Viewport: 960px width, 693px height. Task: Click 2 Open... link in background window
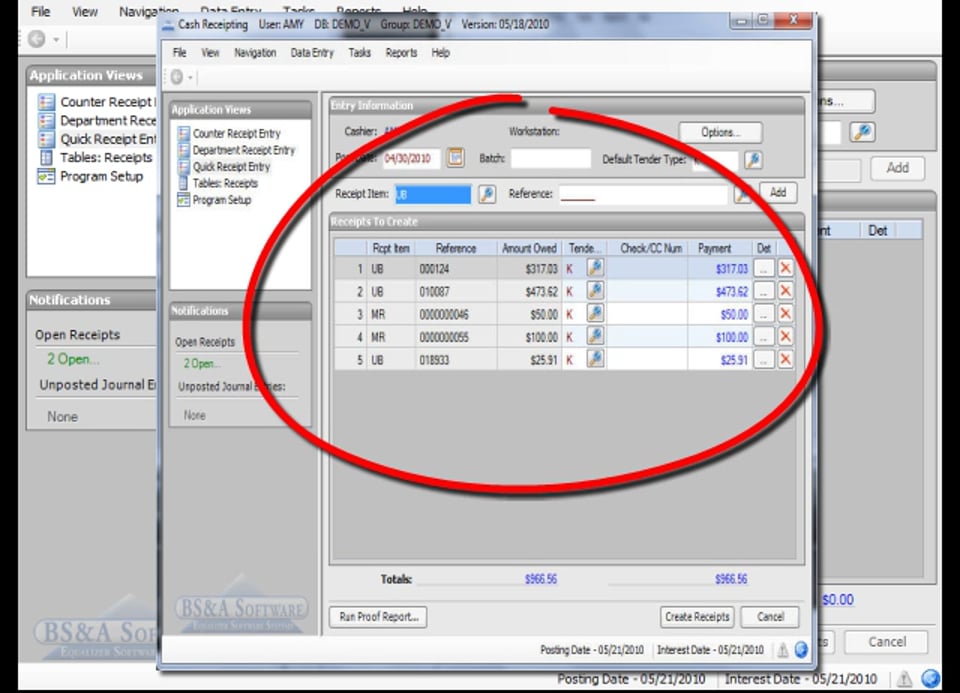coord(72,359)
